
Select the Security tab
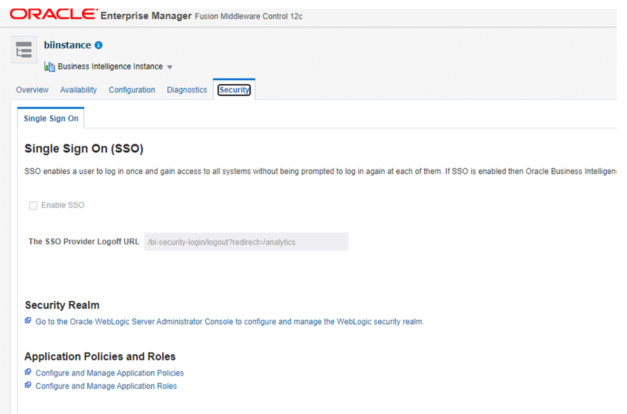(x=234, y=90)
